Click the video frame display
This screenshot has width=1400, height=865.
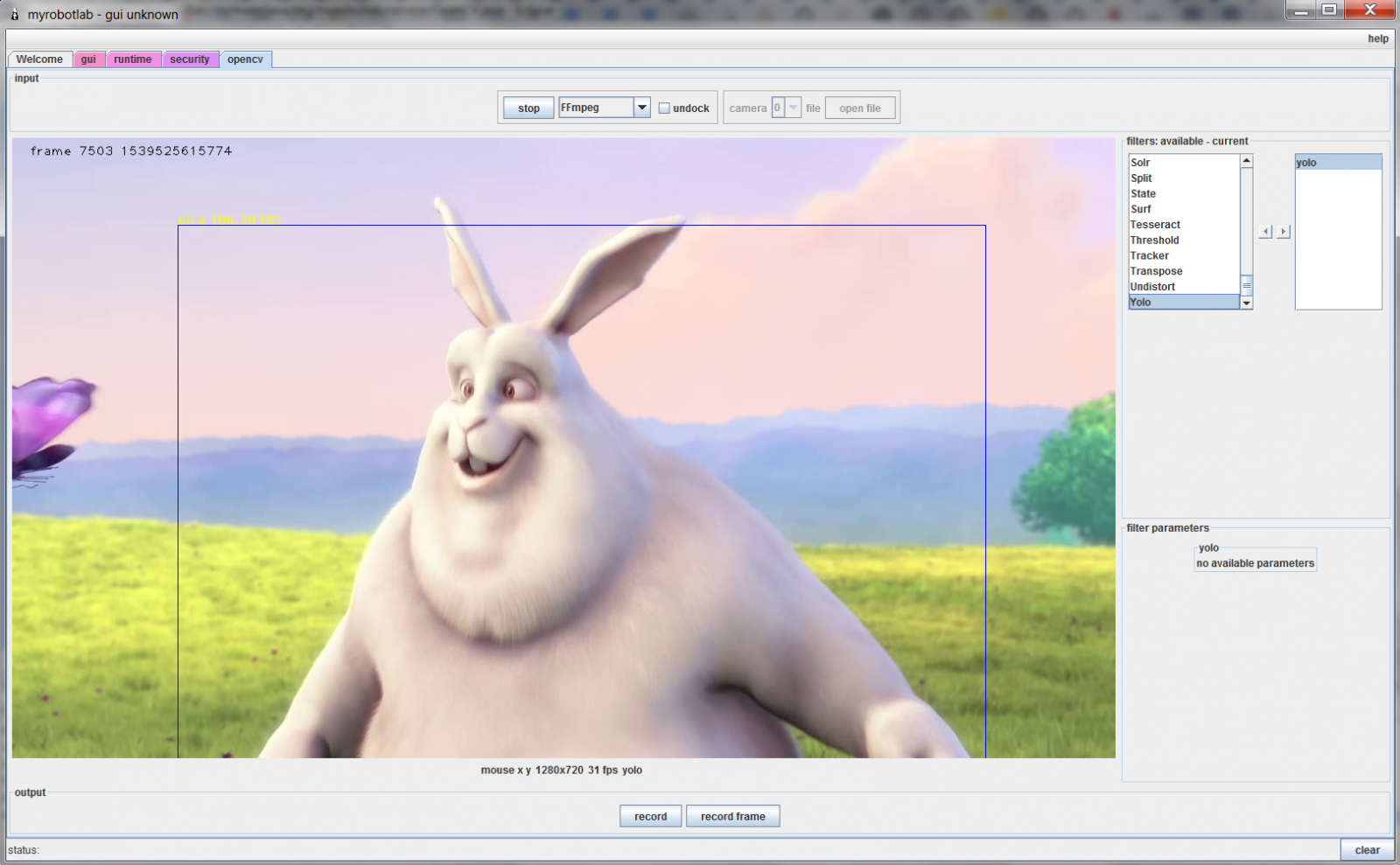click(x=563, y=448)
